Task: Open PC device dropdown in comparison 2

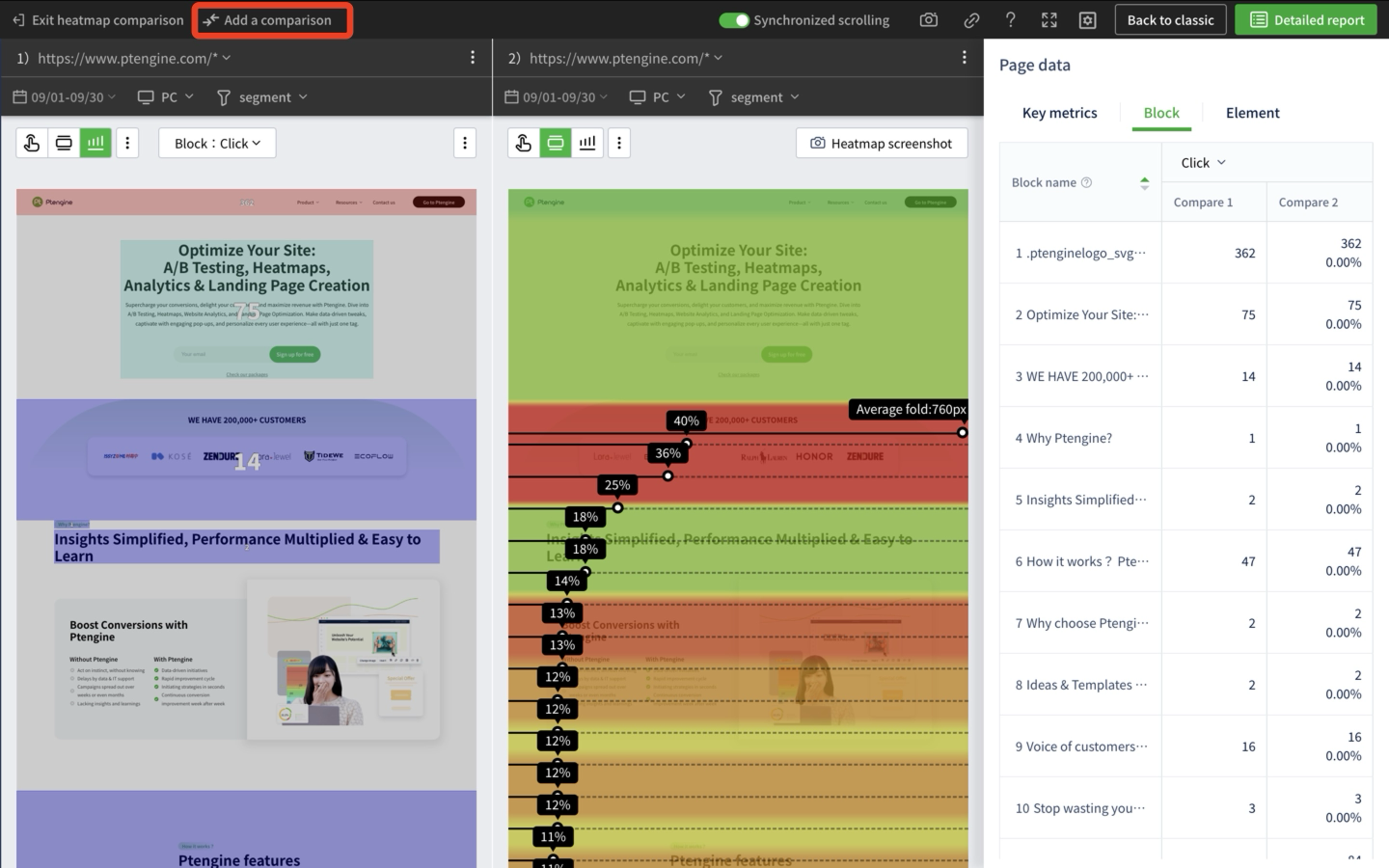Action: tap(658, 97)
